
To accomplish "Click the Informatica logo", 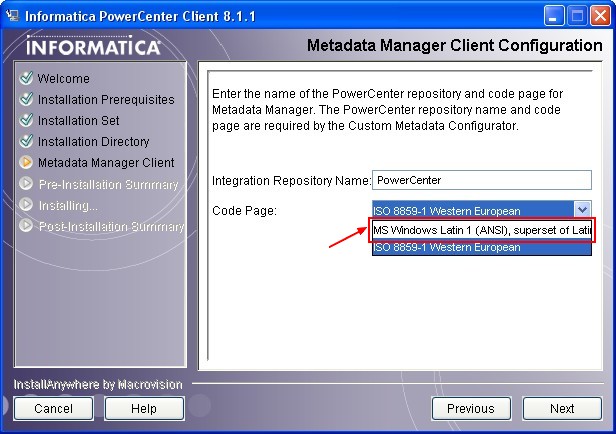I will [x=94, y=46].
